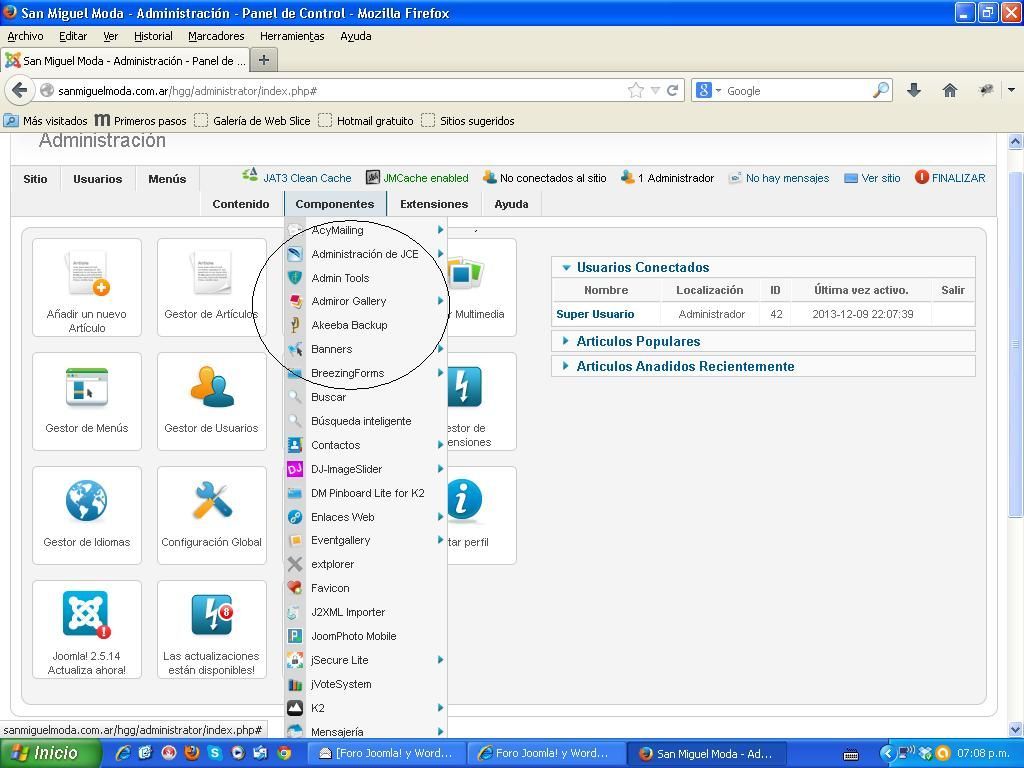
Task: Open the Sitio menu
Action: click(x=35, y=178)
